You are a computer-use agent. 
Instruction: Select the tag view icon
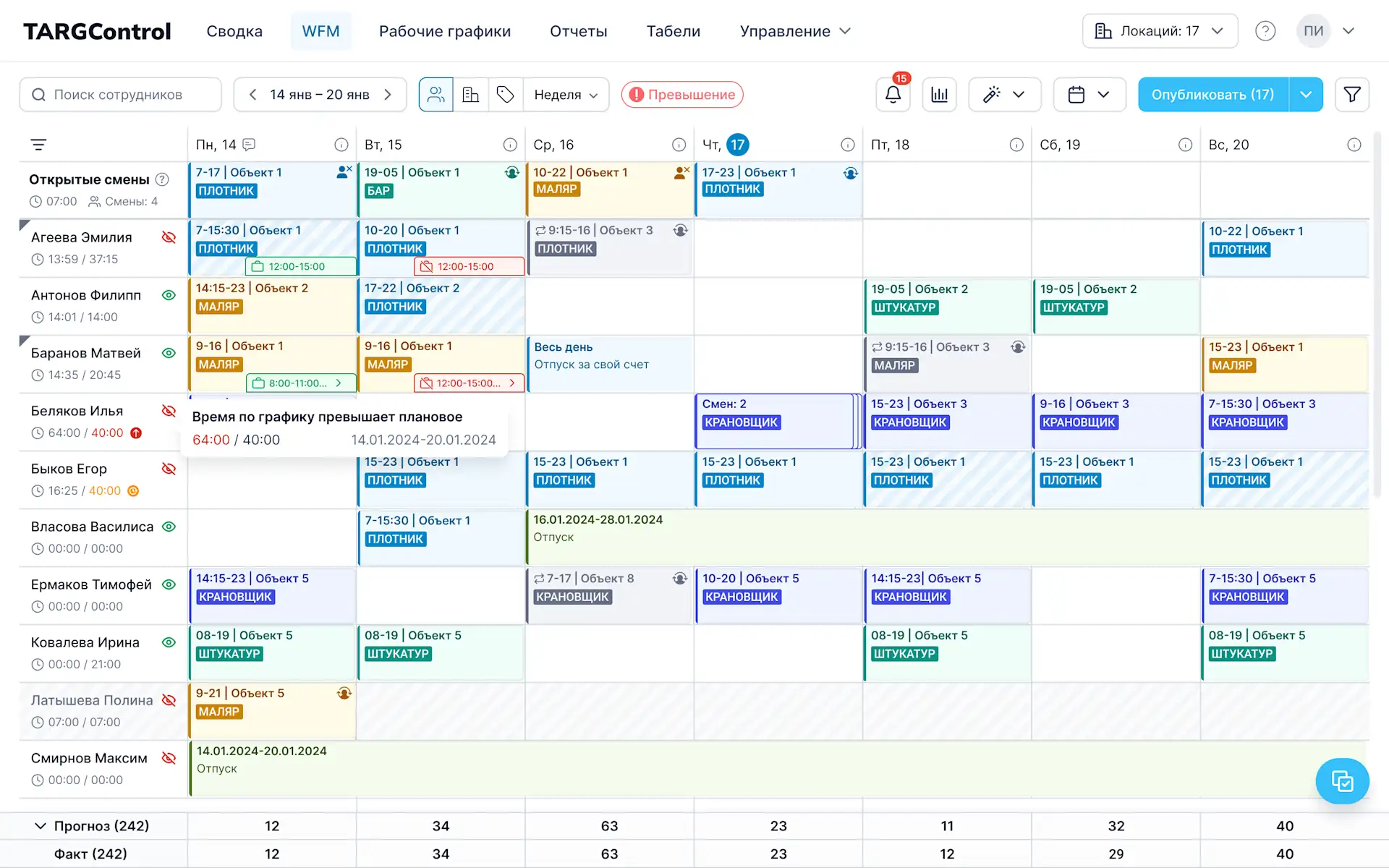pyautogui.click(x=506, y=95)
